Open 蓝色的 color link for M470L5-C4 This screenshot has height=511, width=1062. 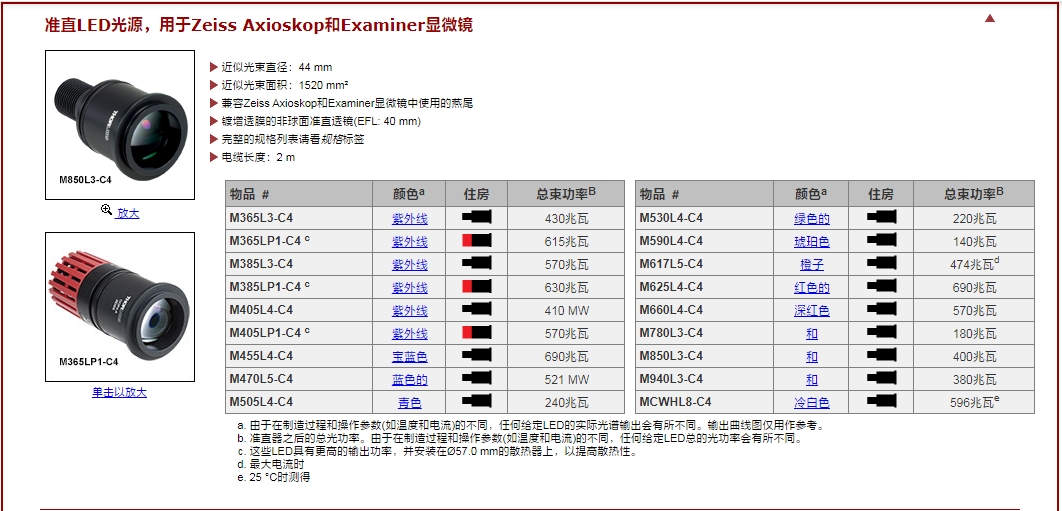point(410,380)
